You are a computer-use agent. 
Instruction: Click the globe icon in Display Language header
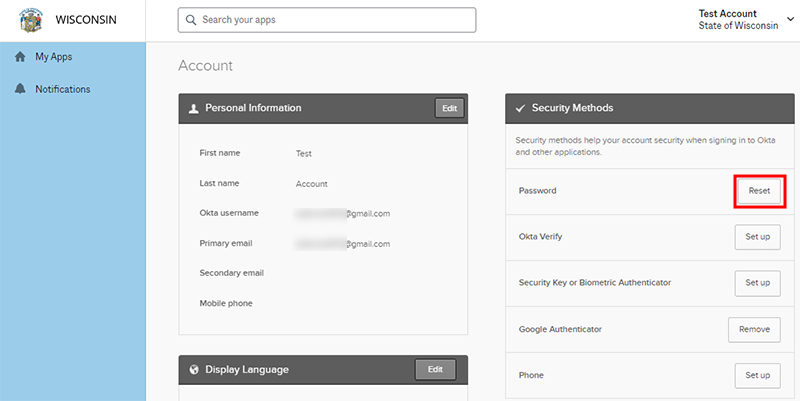point(193,369)
